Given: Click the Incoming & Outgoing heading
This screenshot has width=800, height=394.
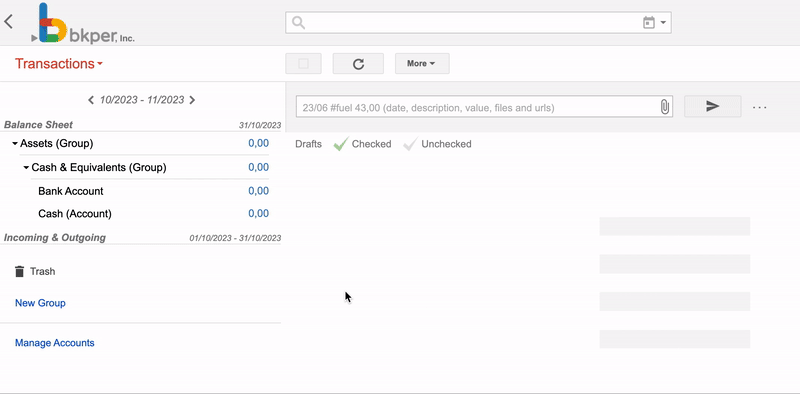Looking at the screenshot, I should [55, 238].
